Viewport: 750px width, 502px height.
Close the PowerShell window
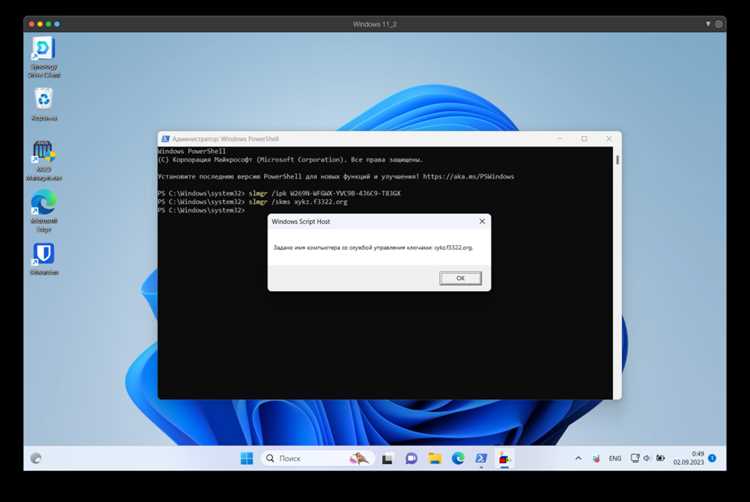609,139
